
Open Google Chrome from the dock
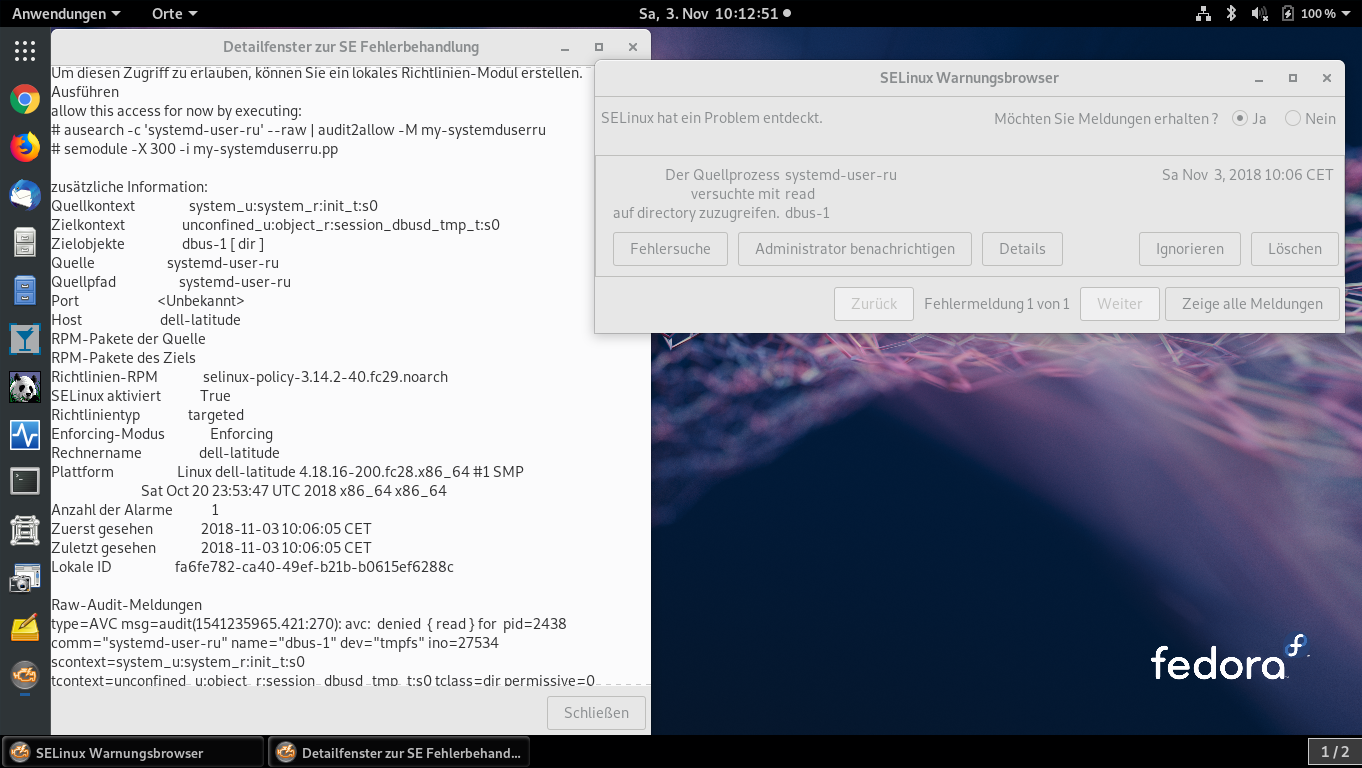point(25,99)
